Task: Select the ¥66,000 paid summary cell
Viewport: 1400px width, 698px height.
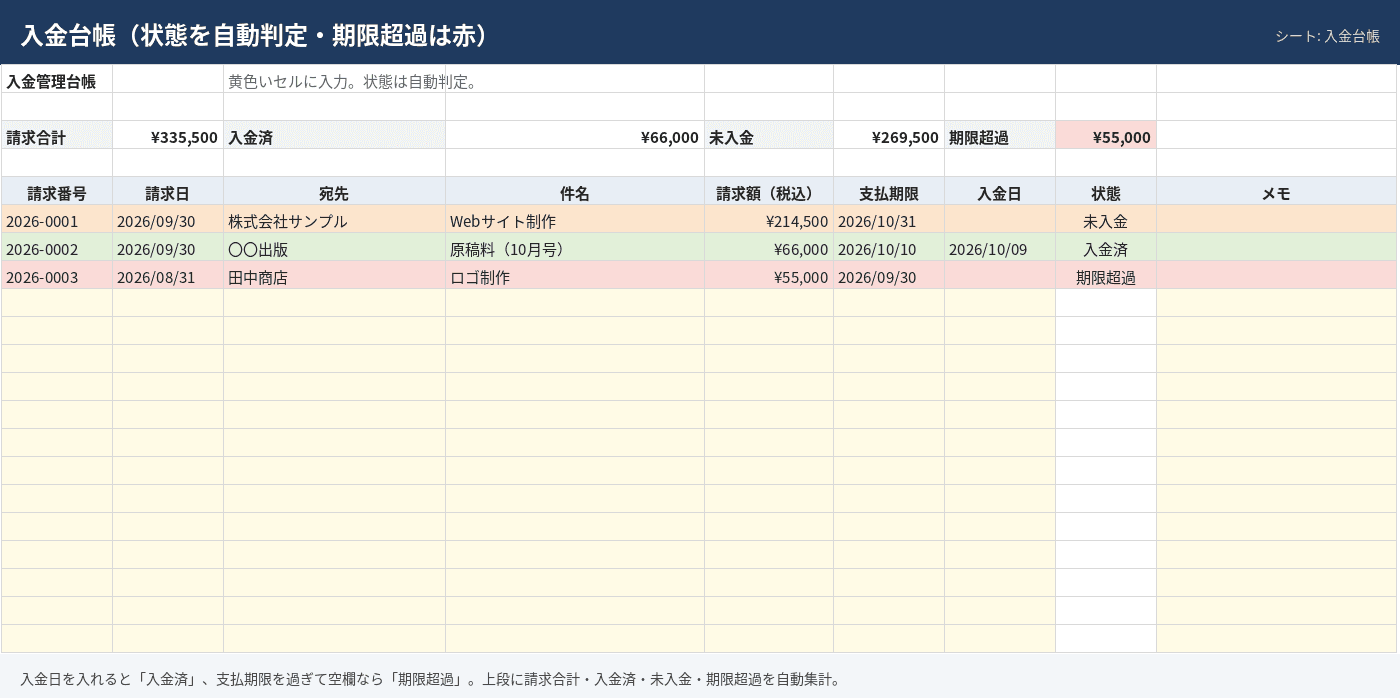Action: 575,135
